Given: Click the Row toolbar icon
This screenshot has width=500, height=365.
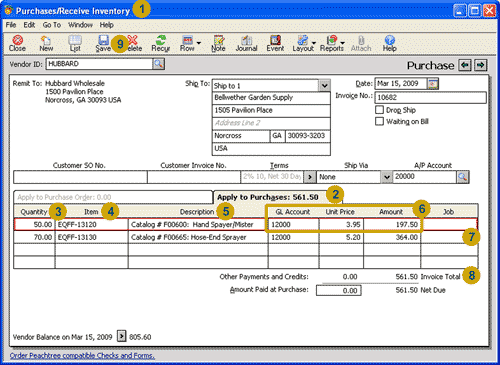Looking at the screenshot, I should tap(187, 44).
